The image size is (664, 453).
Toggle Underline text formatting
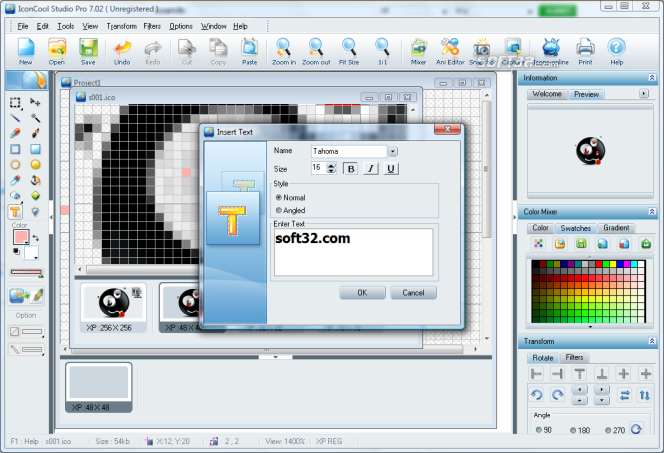(390, 169)
